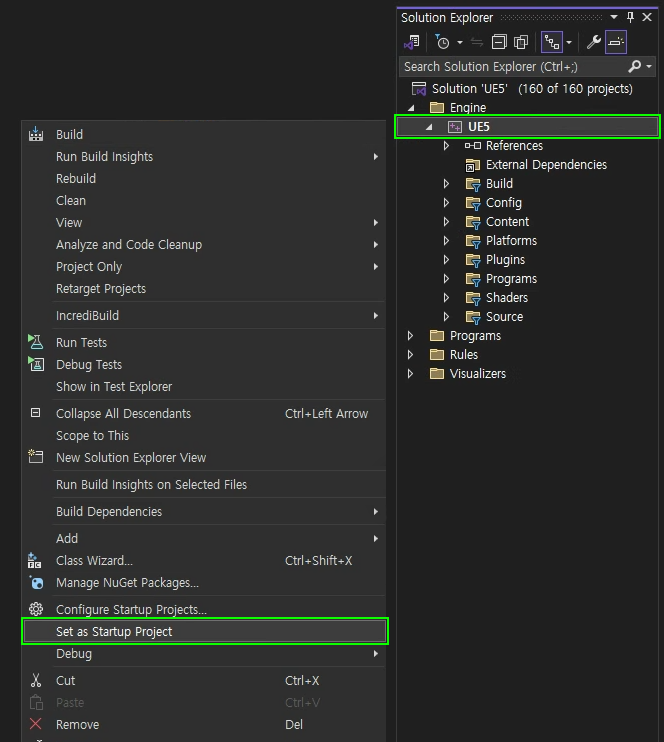
Task: Expand the Plugins filter folder
Action: 446,260
